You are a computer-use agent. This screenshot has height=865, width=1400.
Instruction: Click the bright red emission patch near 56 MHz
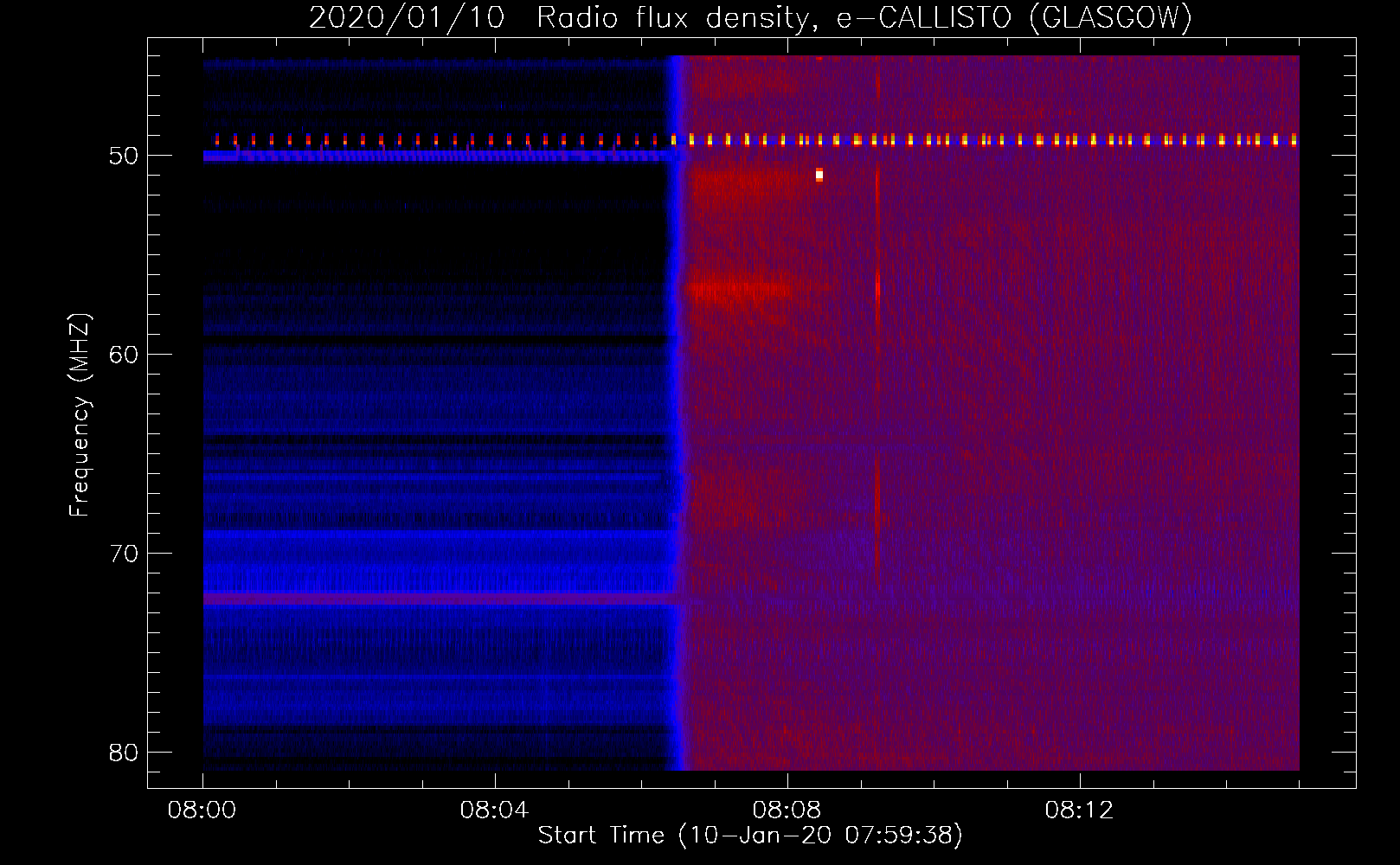(x=740, y=288)
